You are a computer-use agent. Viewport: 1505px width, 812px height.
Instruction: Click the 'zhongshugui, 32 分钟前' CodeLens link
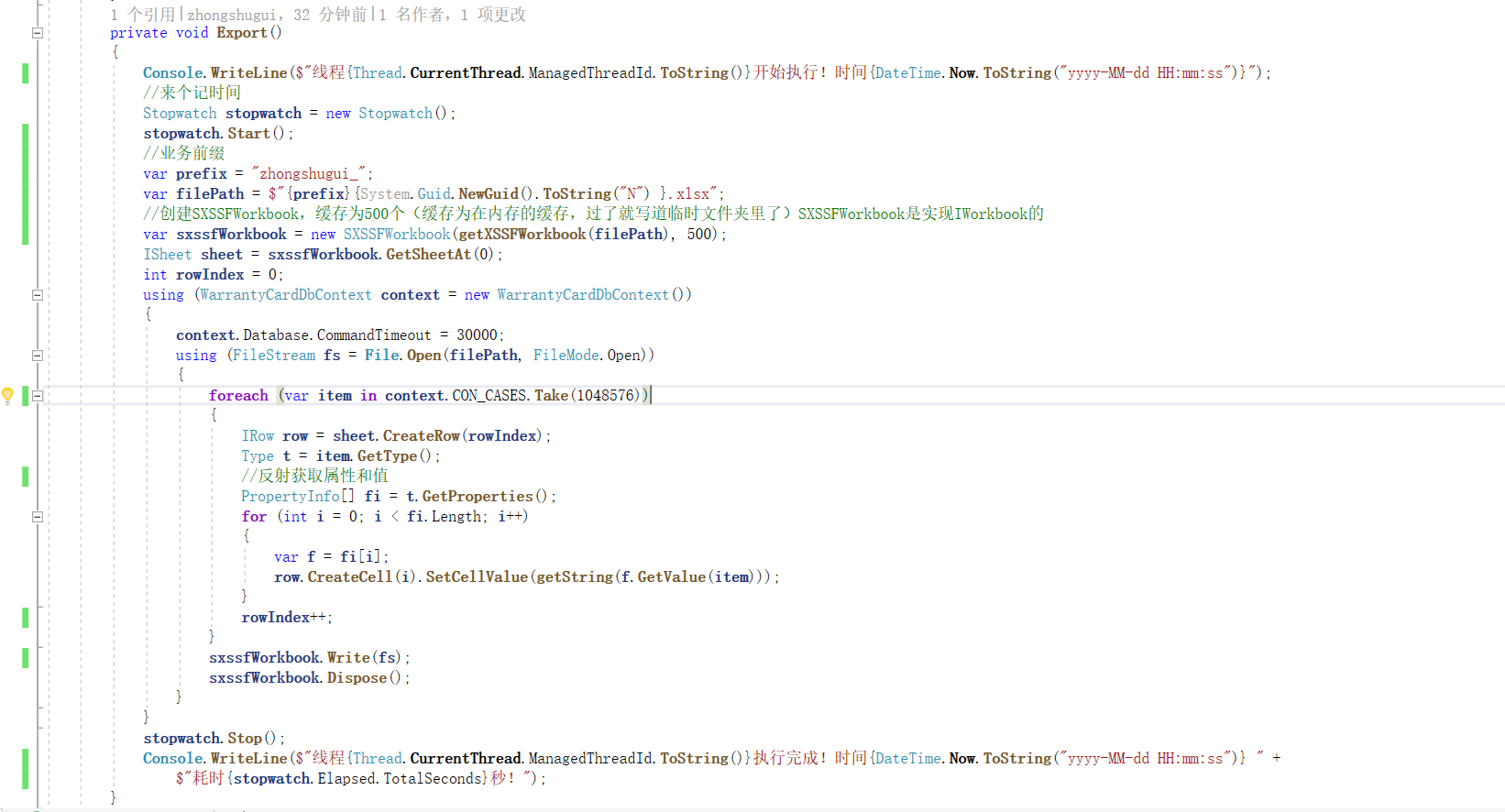[277, 15]
